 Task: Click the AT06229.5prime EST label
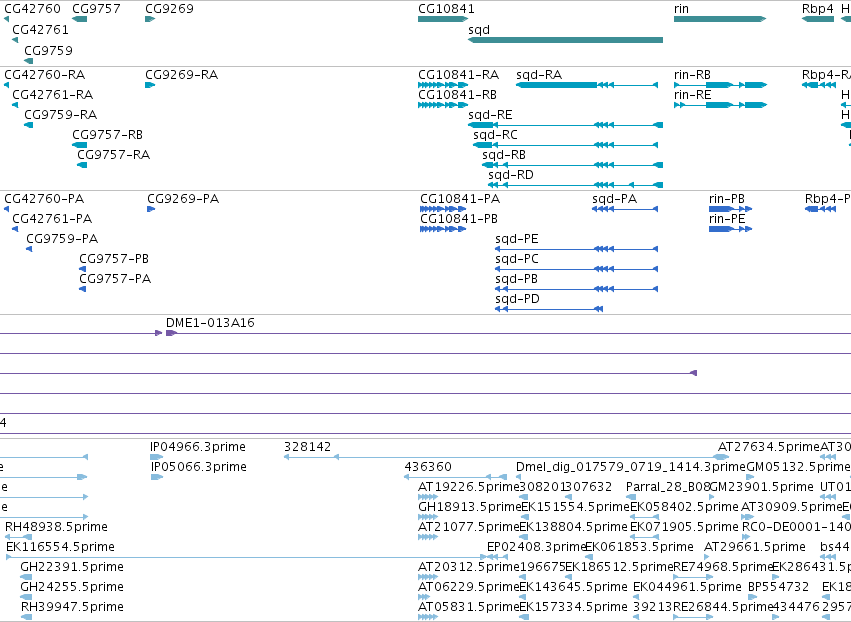pyautogui.click(x=469, y=587)
